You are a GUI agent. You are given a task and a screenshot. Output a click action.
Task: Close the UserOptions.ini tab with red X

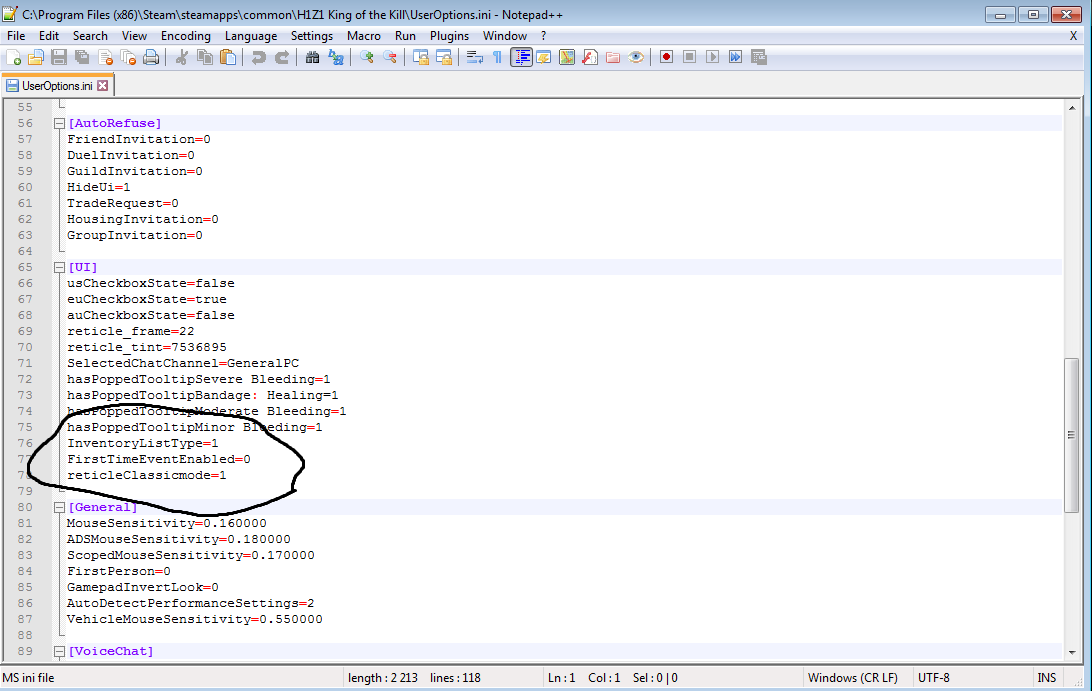click(102, 86)
